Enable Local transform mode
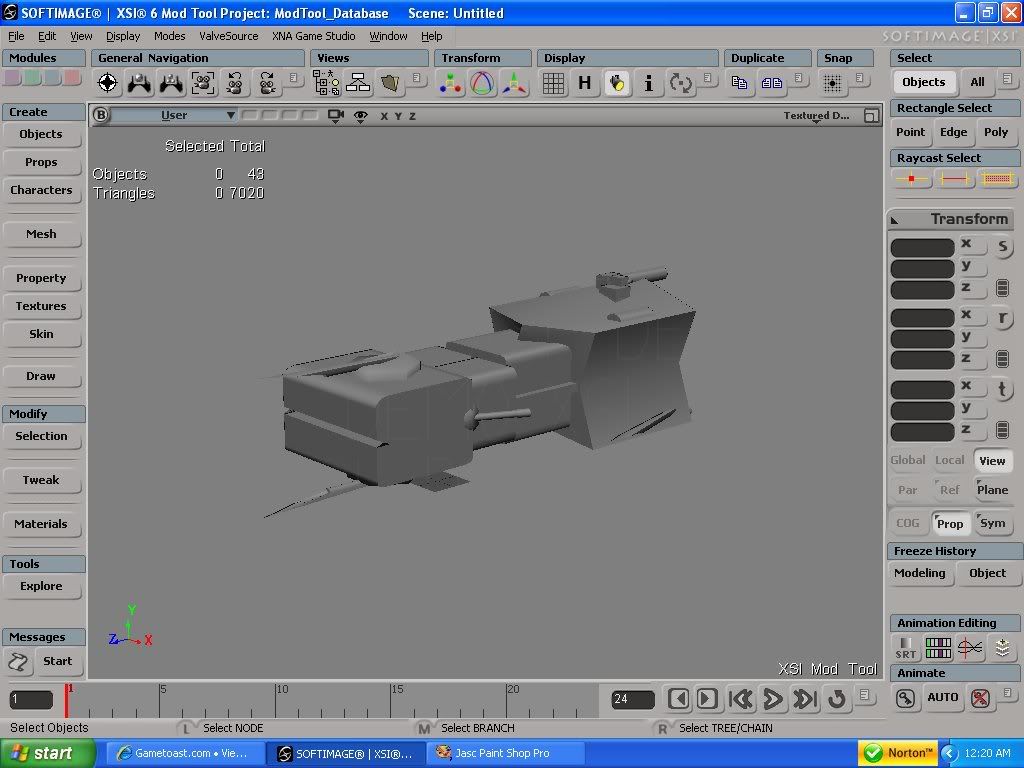This screenshot has width=1024, height=768. [950, 460]
